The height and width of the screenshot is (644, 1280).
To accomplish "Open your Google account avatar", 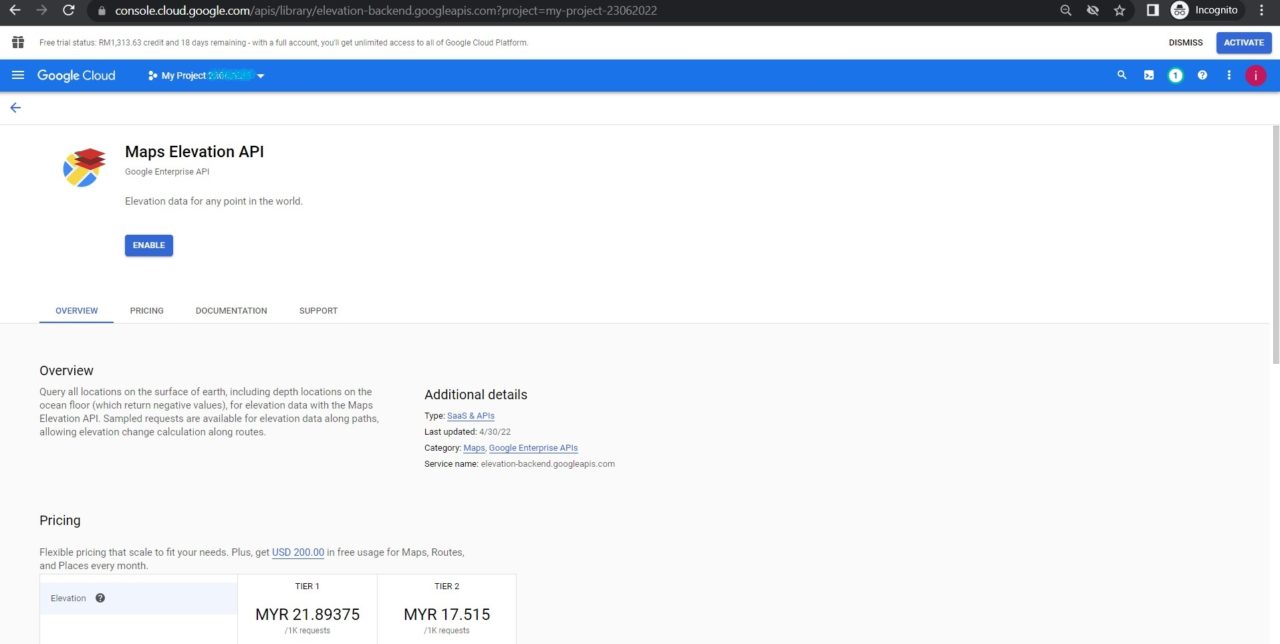I will point(1255,74).
